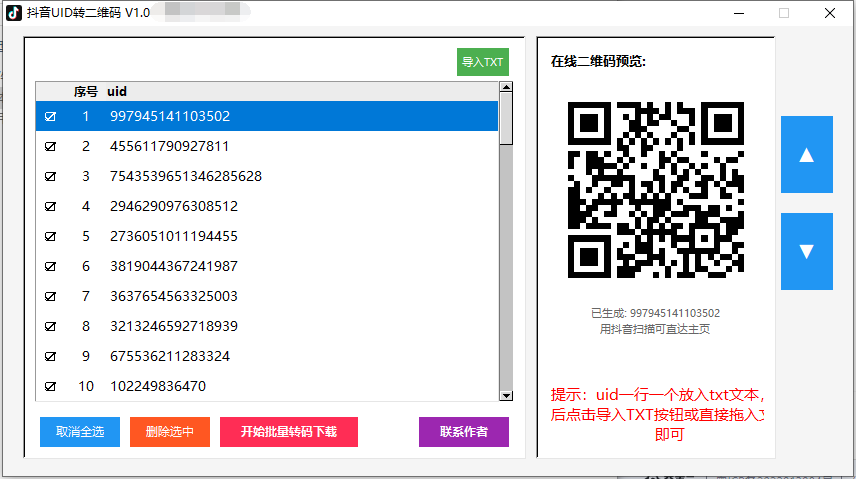856x479 pixels.
Task: Select uid text 997945141103502 in list
Action: click(x=170, y=116)
